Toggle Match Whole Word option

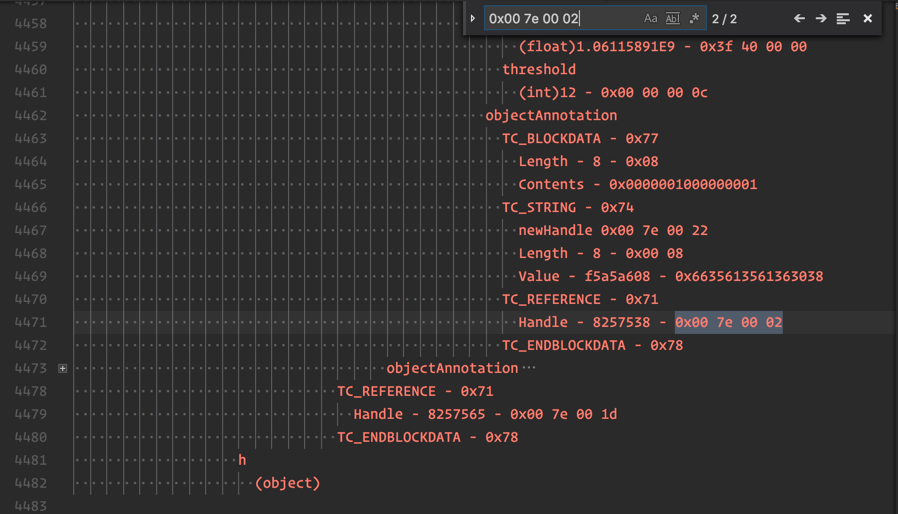pos(672,18)
